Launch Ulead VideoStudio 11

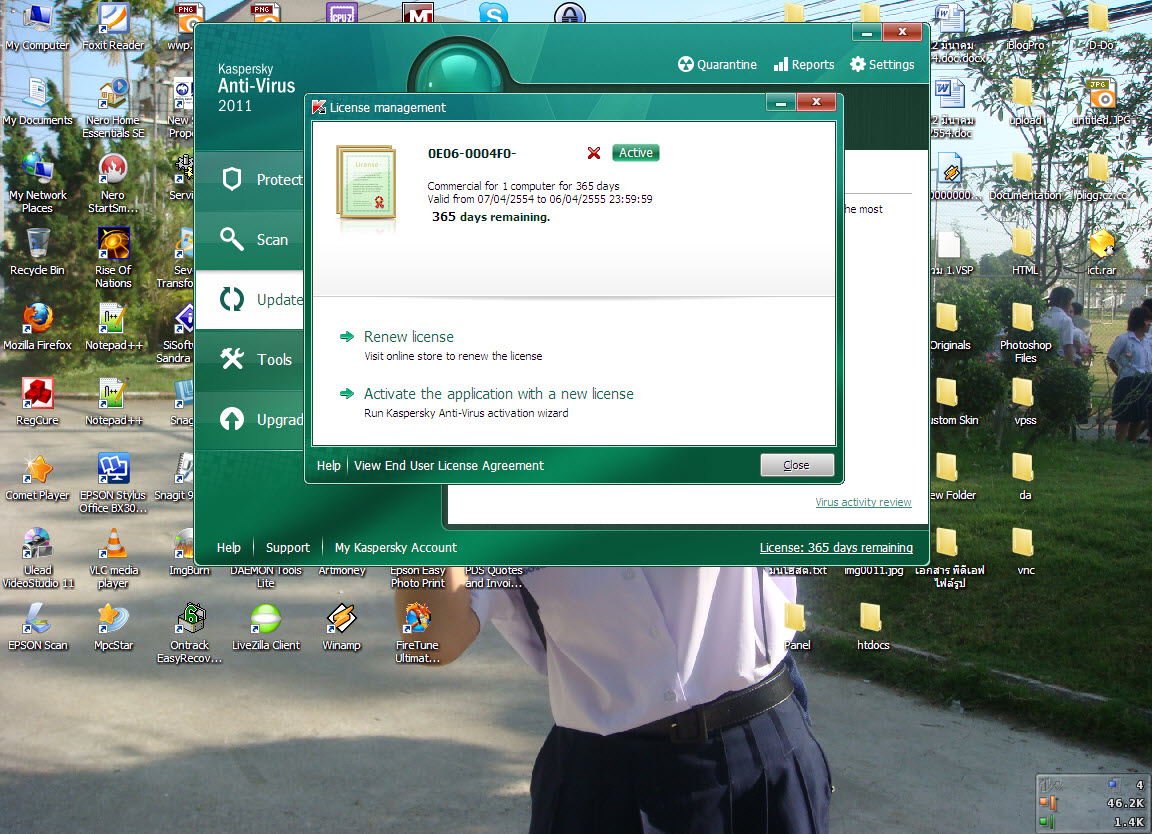click(x=37, y=558)
